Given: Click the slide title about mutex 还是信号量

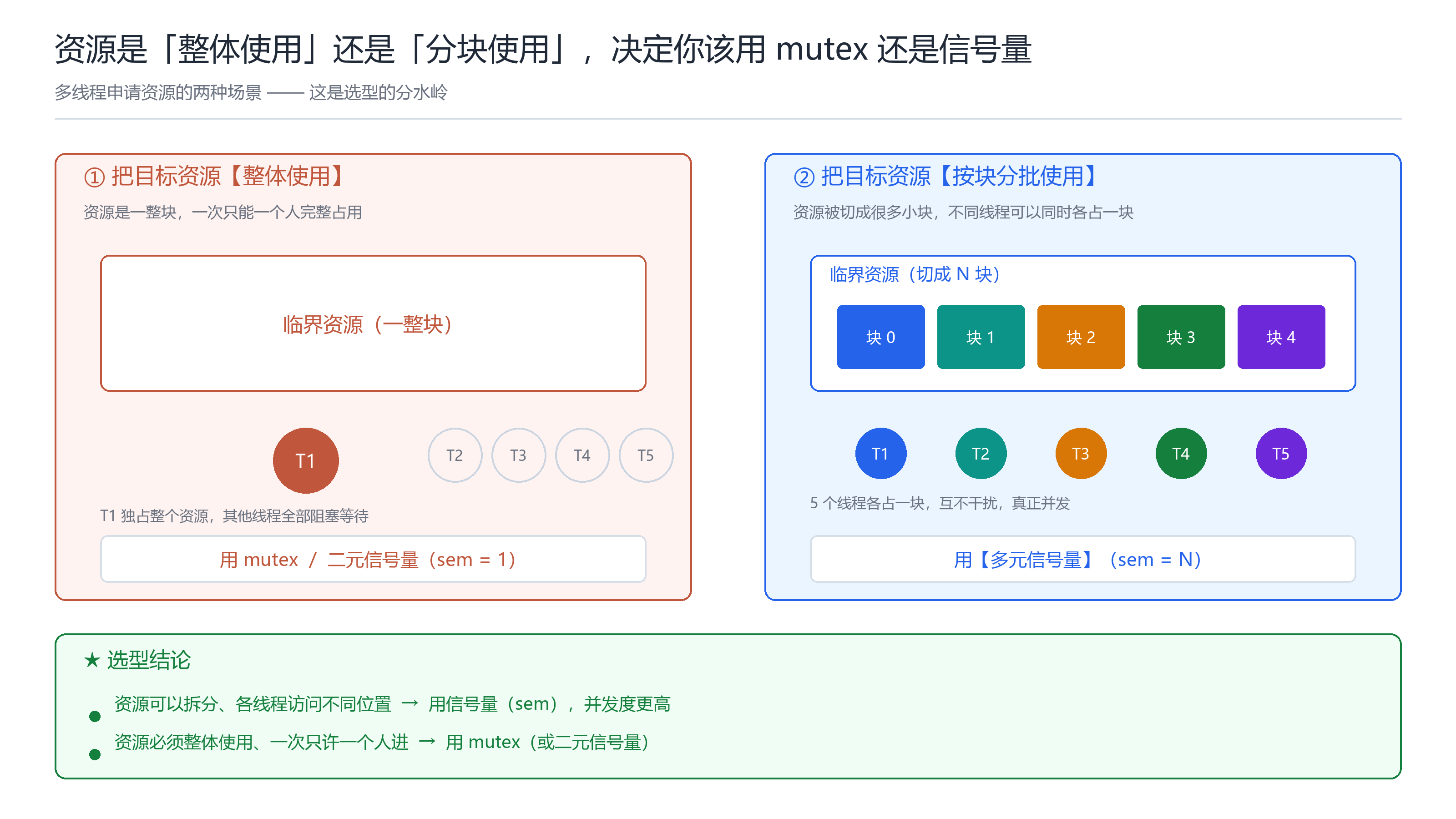Looking at the screenshot, I should click(x=543, y=49).
